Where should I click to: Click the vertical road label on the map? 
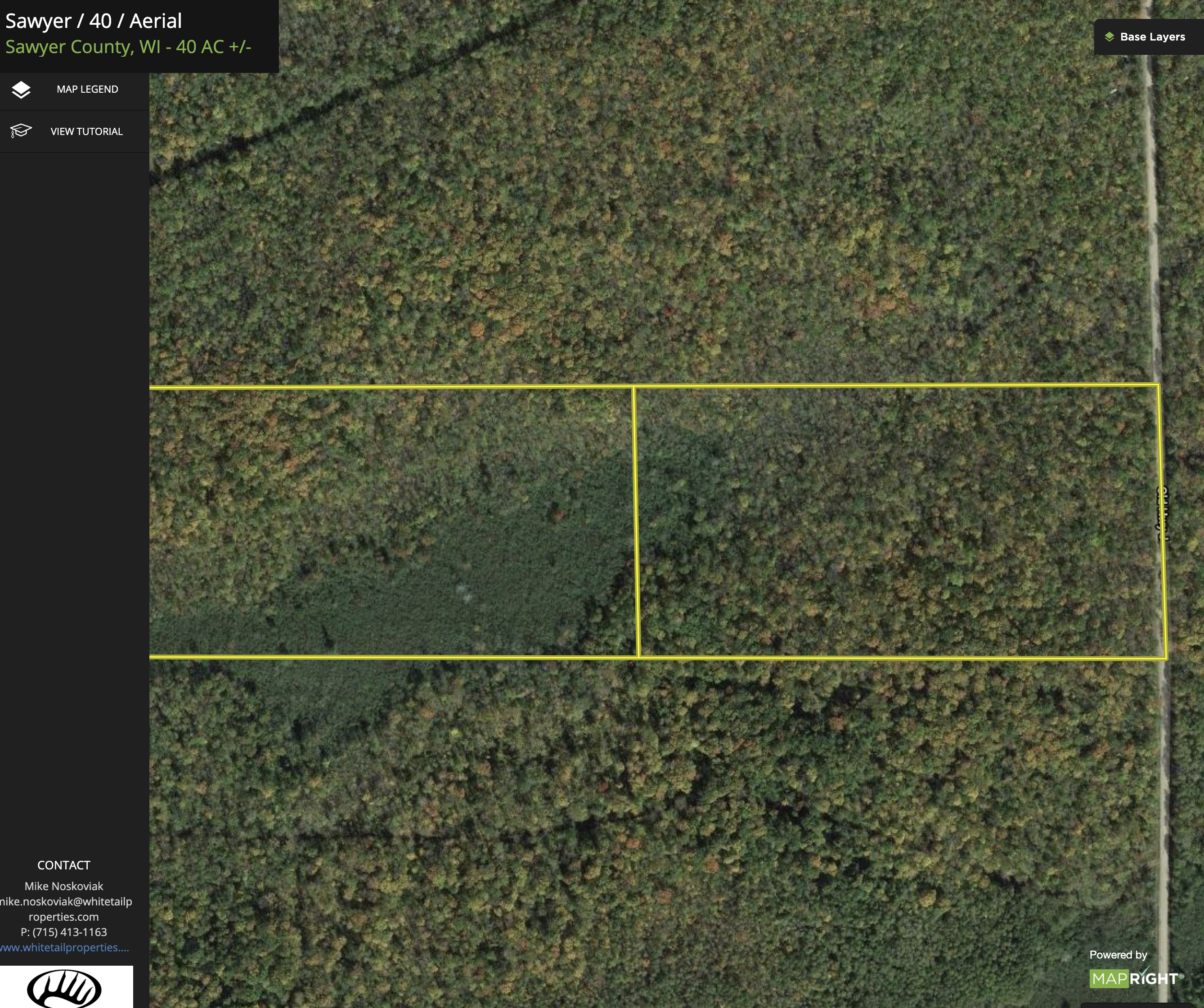1162,514
